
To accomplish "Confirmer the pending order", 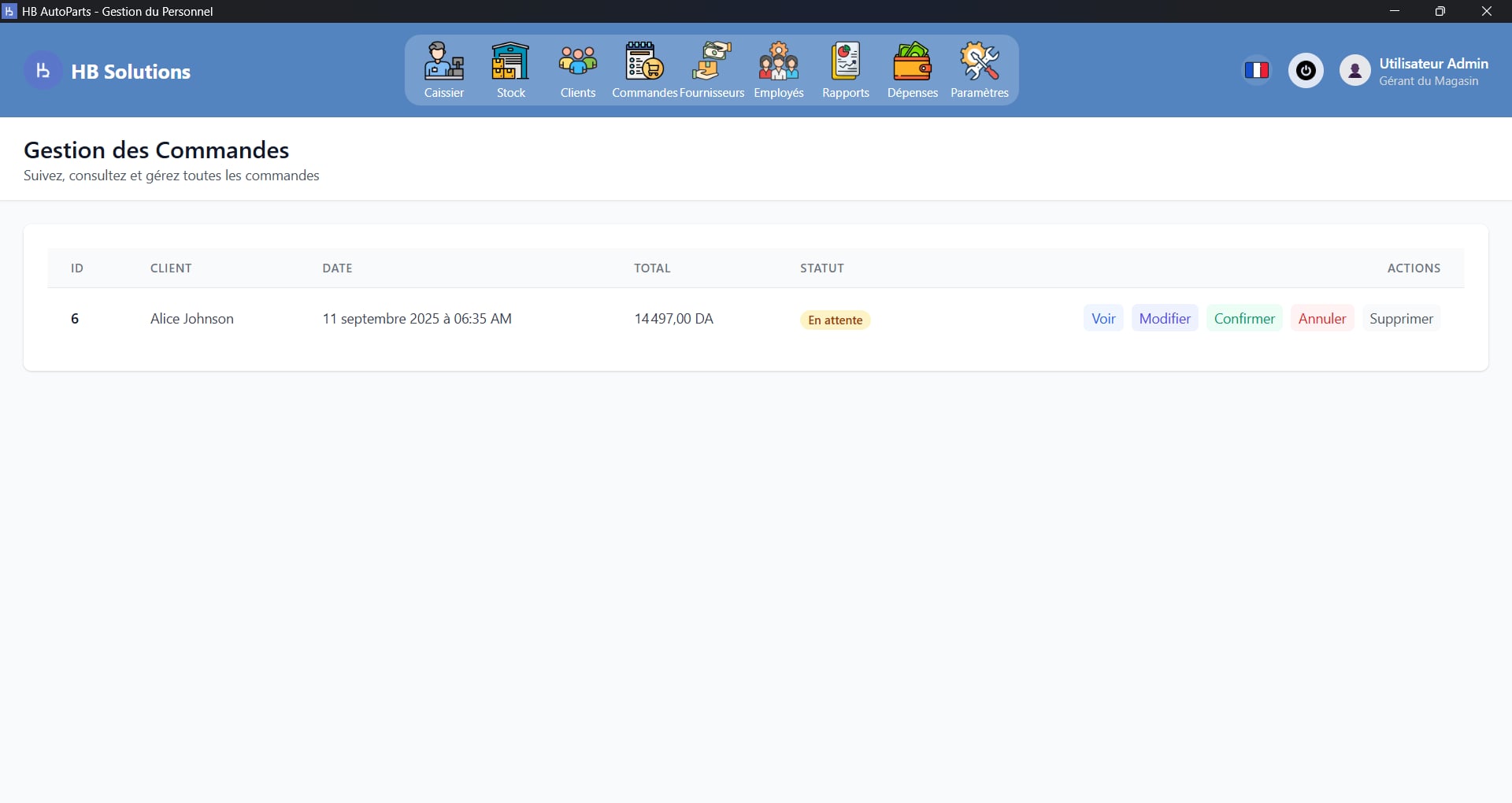I will pyautogui.click(x=1244, y=318).
